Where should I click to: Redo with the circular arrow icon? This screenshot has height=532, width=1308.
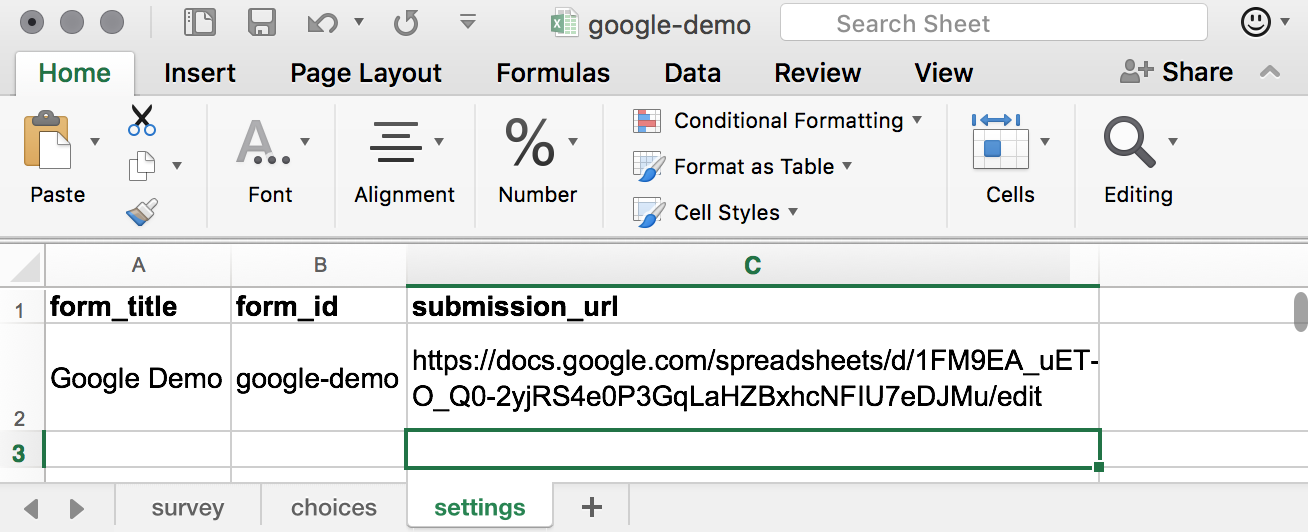tap(405, 24)
